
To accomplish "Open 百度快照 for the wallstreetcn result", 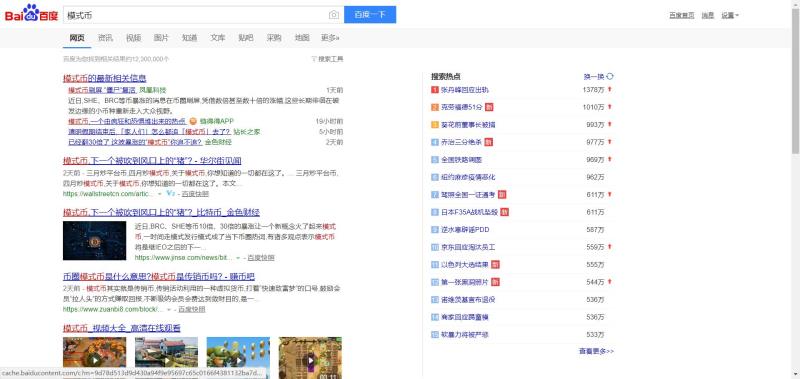I will coord(195,194).
